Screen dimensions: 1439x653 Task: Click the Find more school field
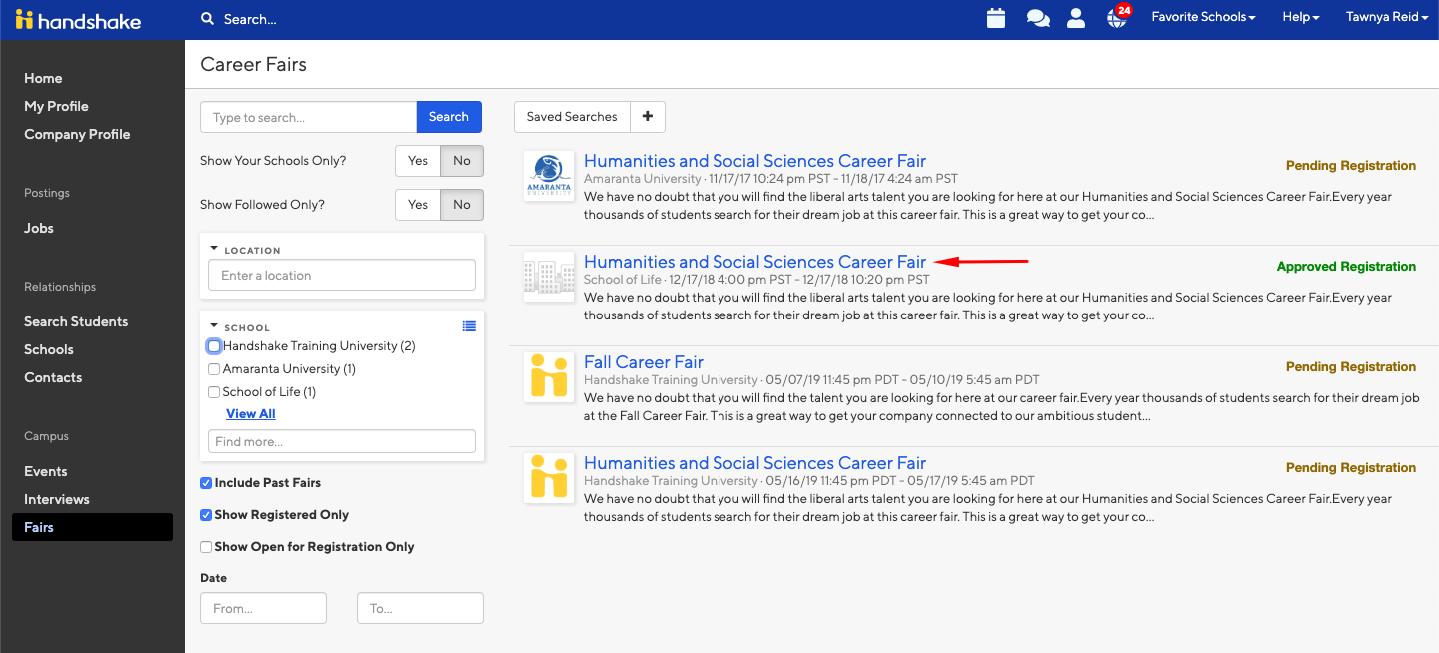342,441
